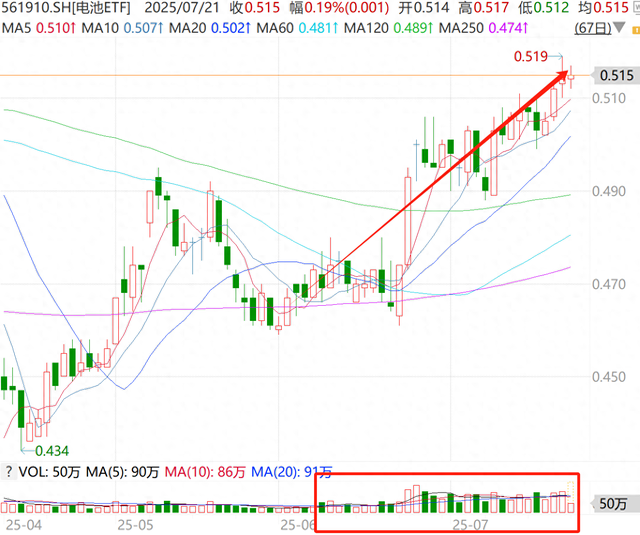Image resolution: width=640 pixels, height=535 pixels.
Task: Click the volume MA(5): 90万 label
Action: pos(122,473)
